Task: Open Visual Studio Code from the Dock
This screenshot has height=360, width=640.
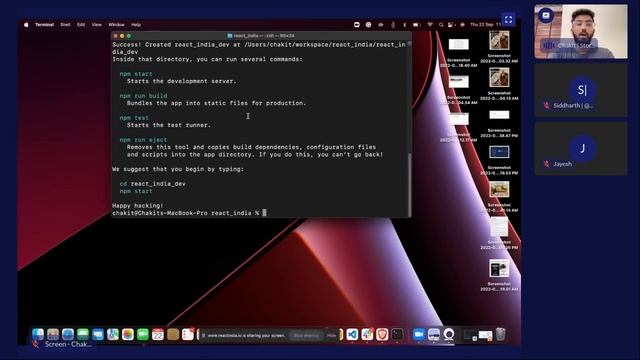Action: point(352,334)
